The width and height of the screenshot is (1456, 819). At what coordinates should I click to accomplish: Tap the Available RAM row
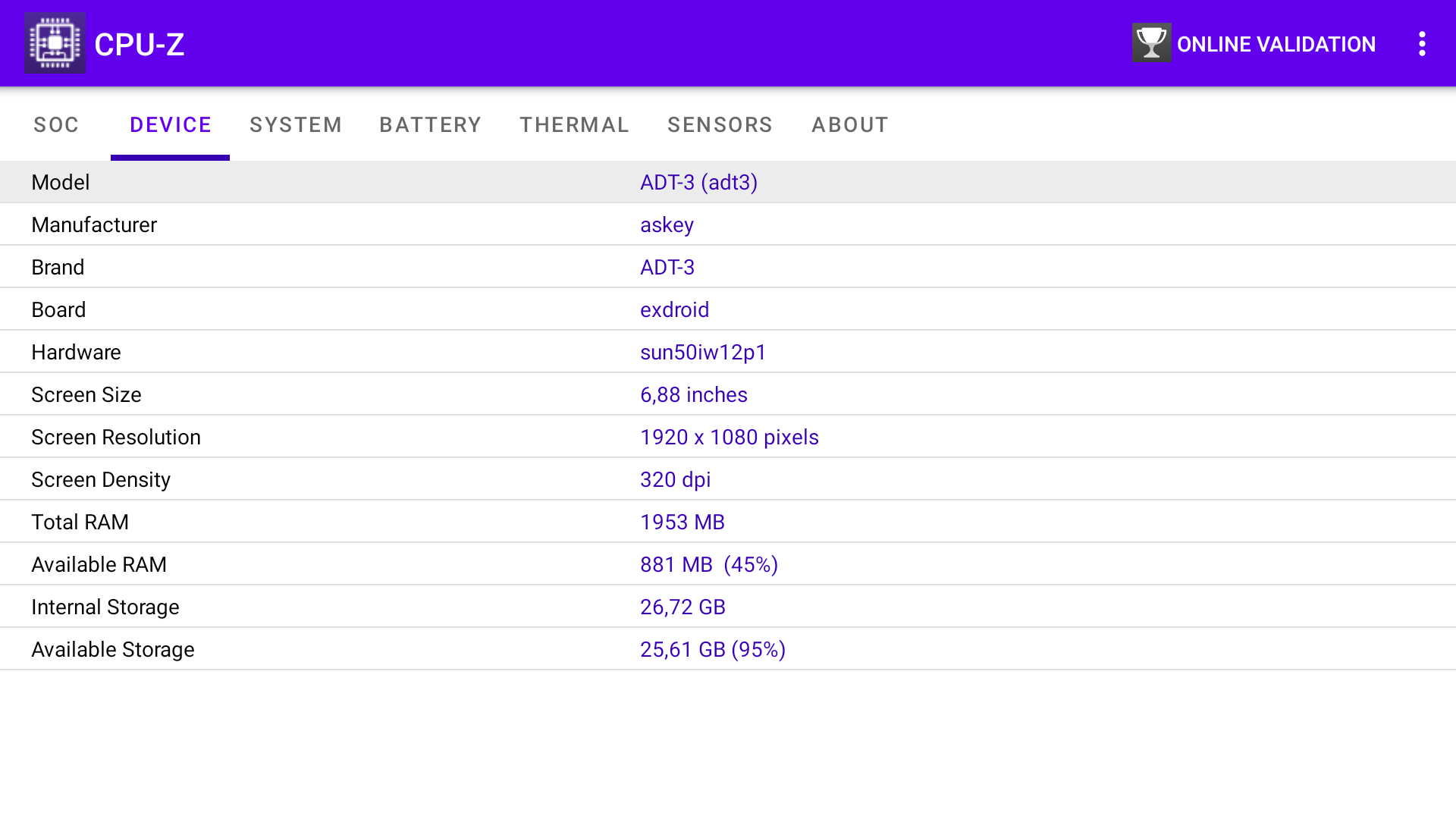[728, 564]
